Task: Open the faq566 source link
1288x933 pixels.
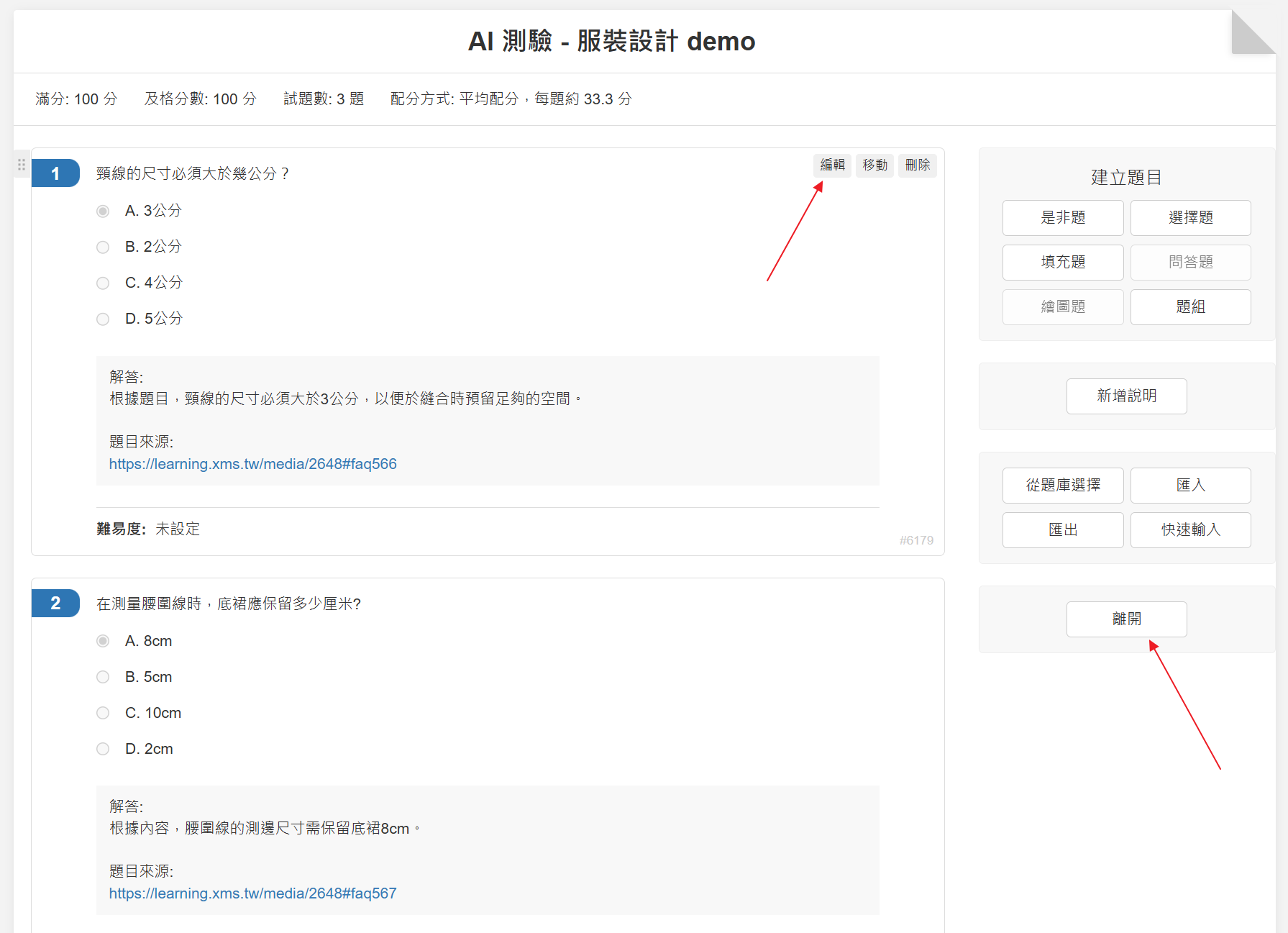Action: (252, 464)
